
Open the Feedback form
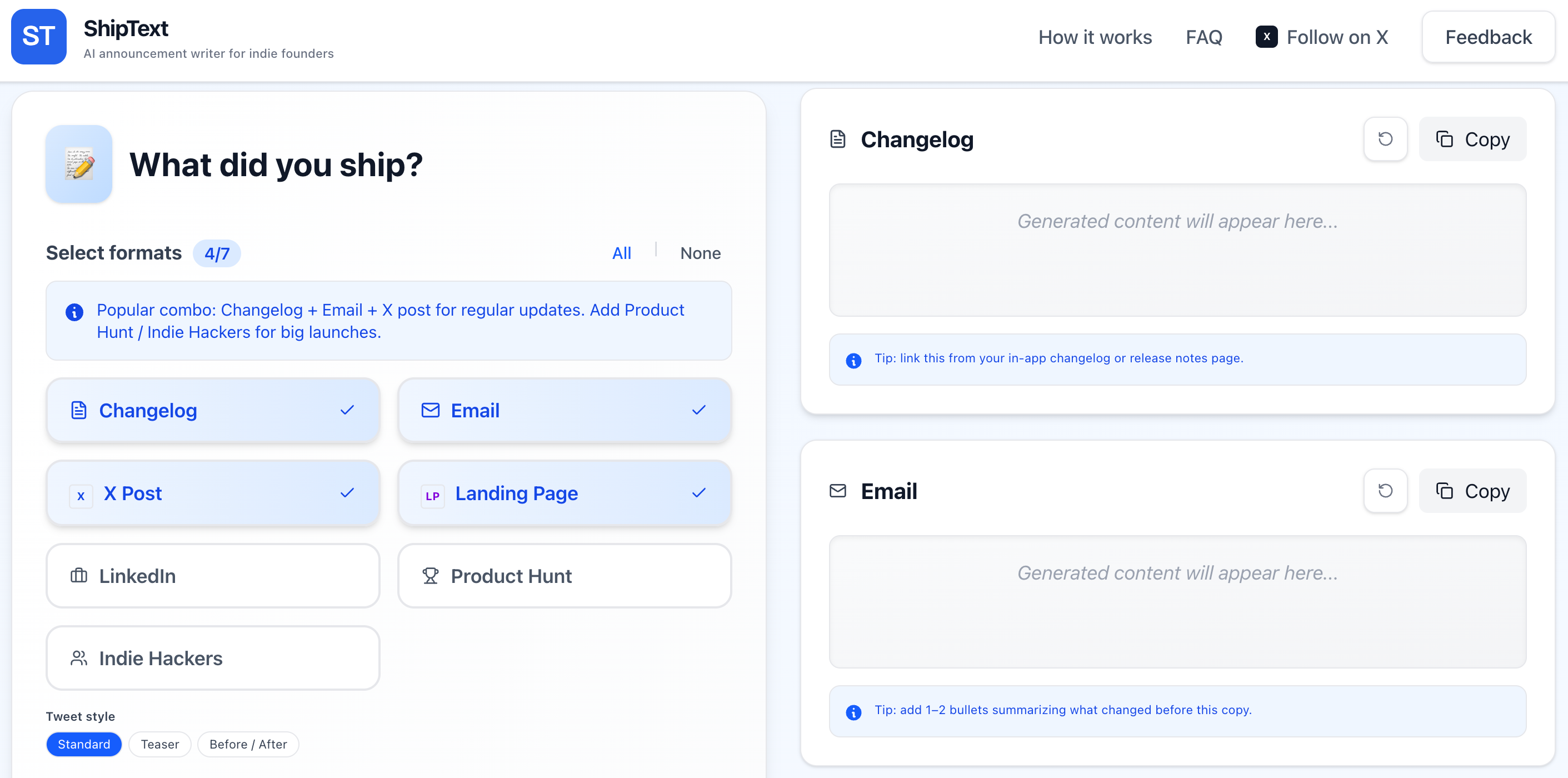(1487, 37)
